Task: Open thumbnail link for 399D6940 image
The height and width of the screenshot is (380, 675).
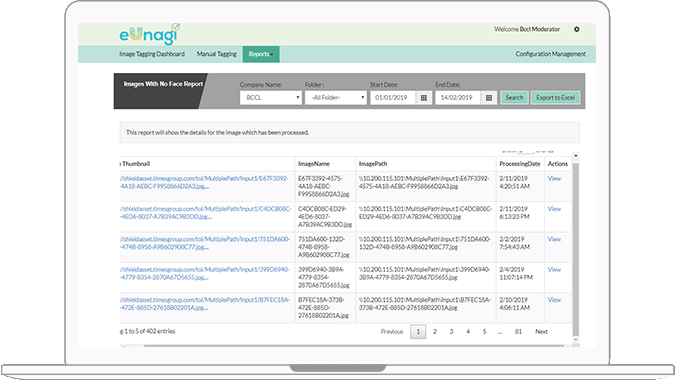Action: click(x=204, y=273)
